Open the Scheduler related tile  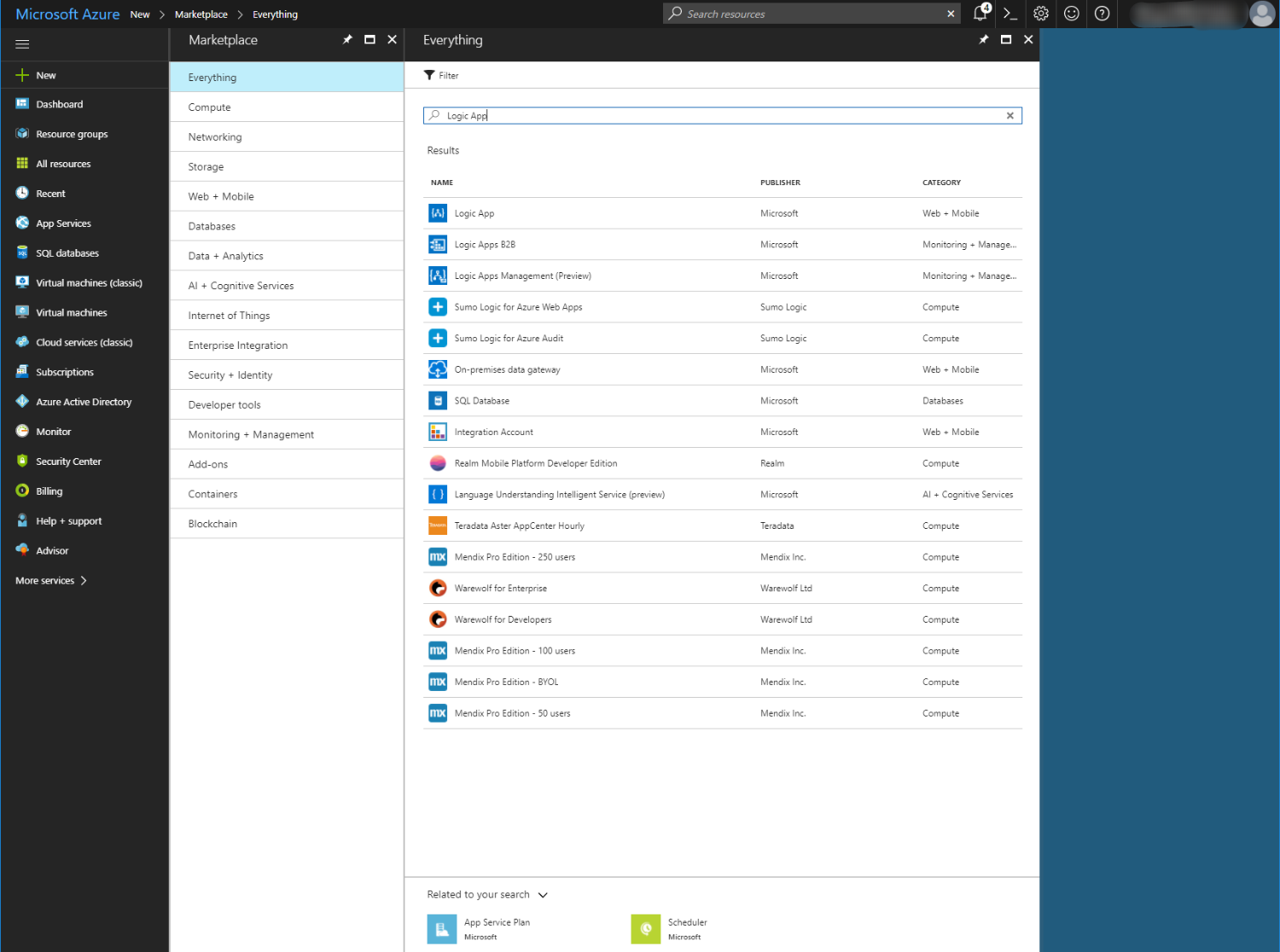tap(670, 929)
